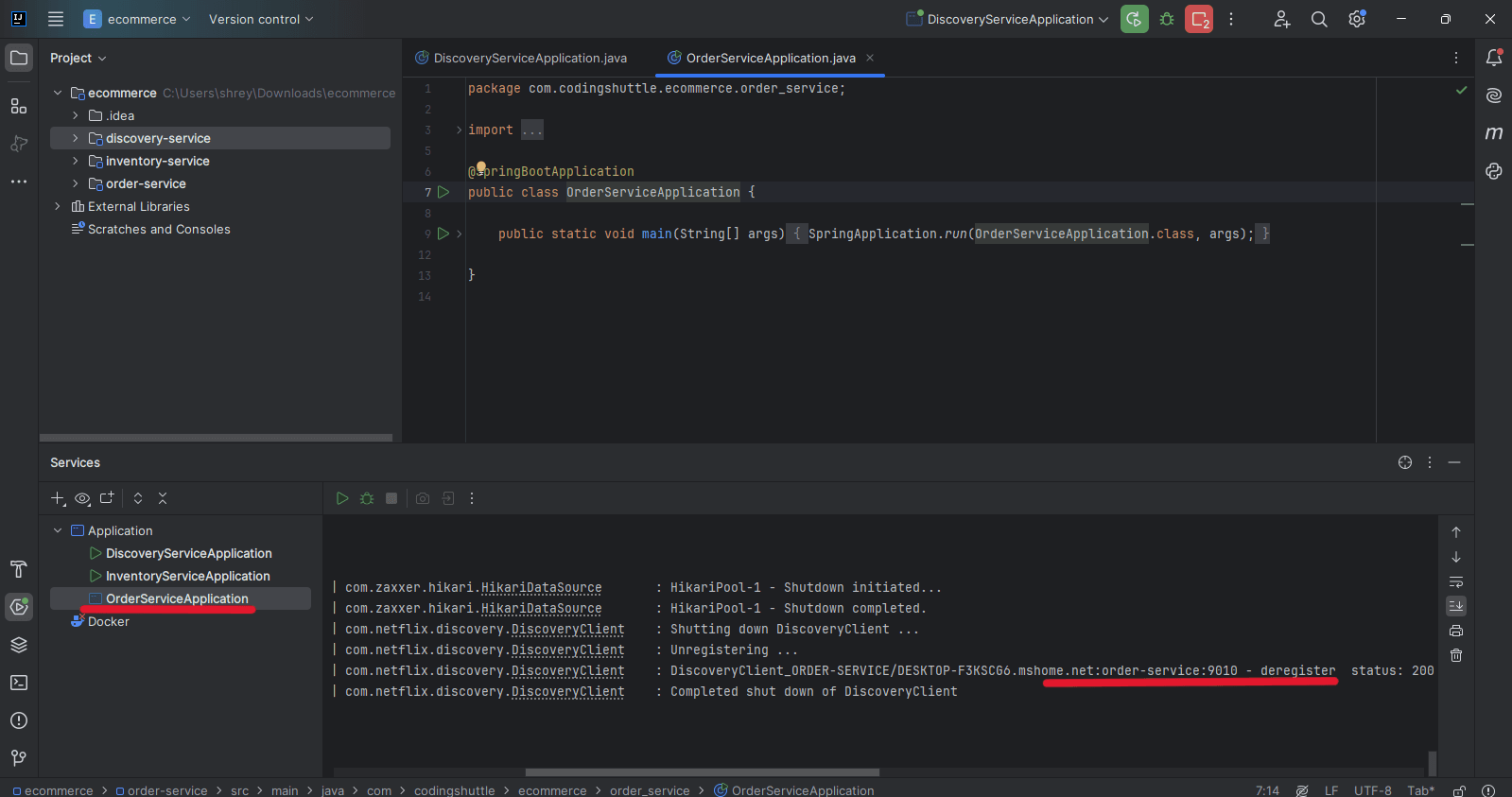Open the Project view dropdown
Screen dimensions: 1512x797
tap(78, 58)
